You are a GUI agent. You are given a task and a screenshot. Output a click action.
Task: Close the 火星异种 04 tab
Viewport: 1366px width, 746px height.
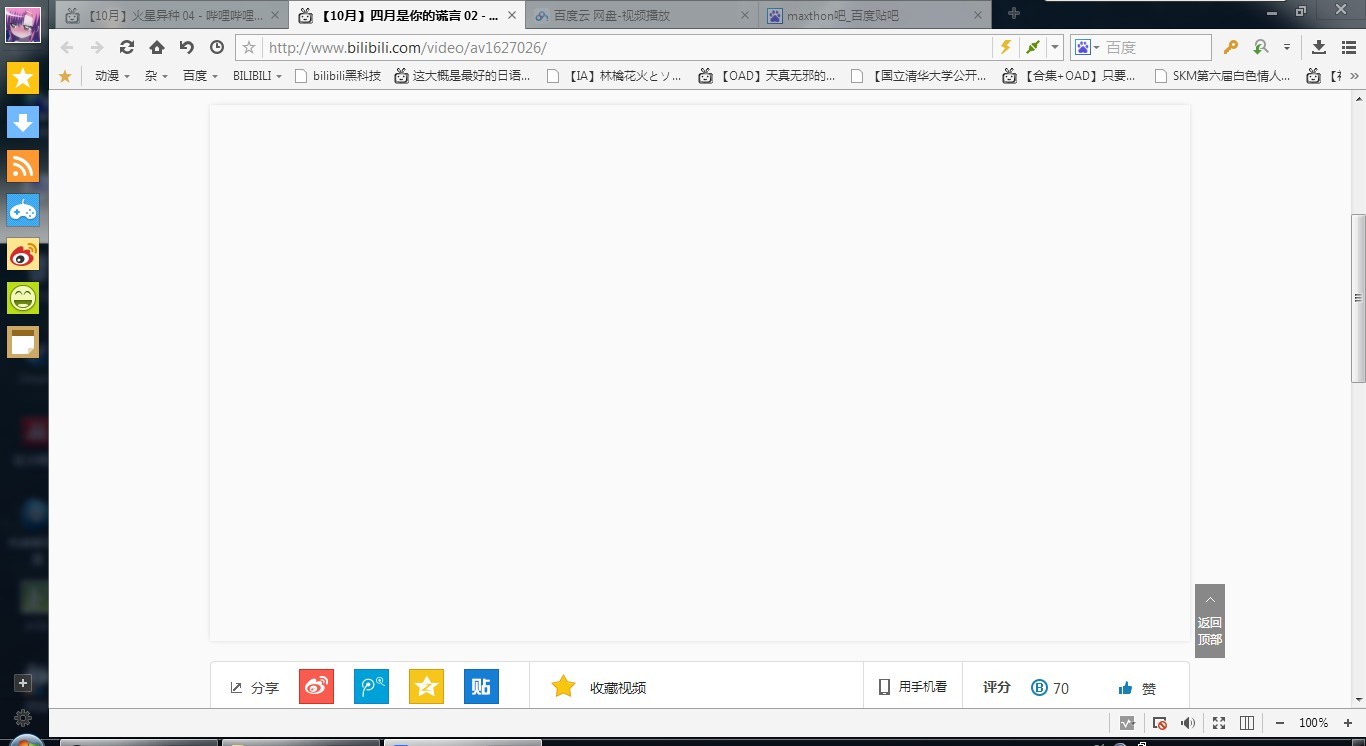(275, 16)
